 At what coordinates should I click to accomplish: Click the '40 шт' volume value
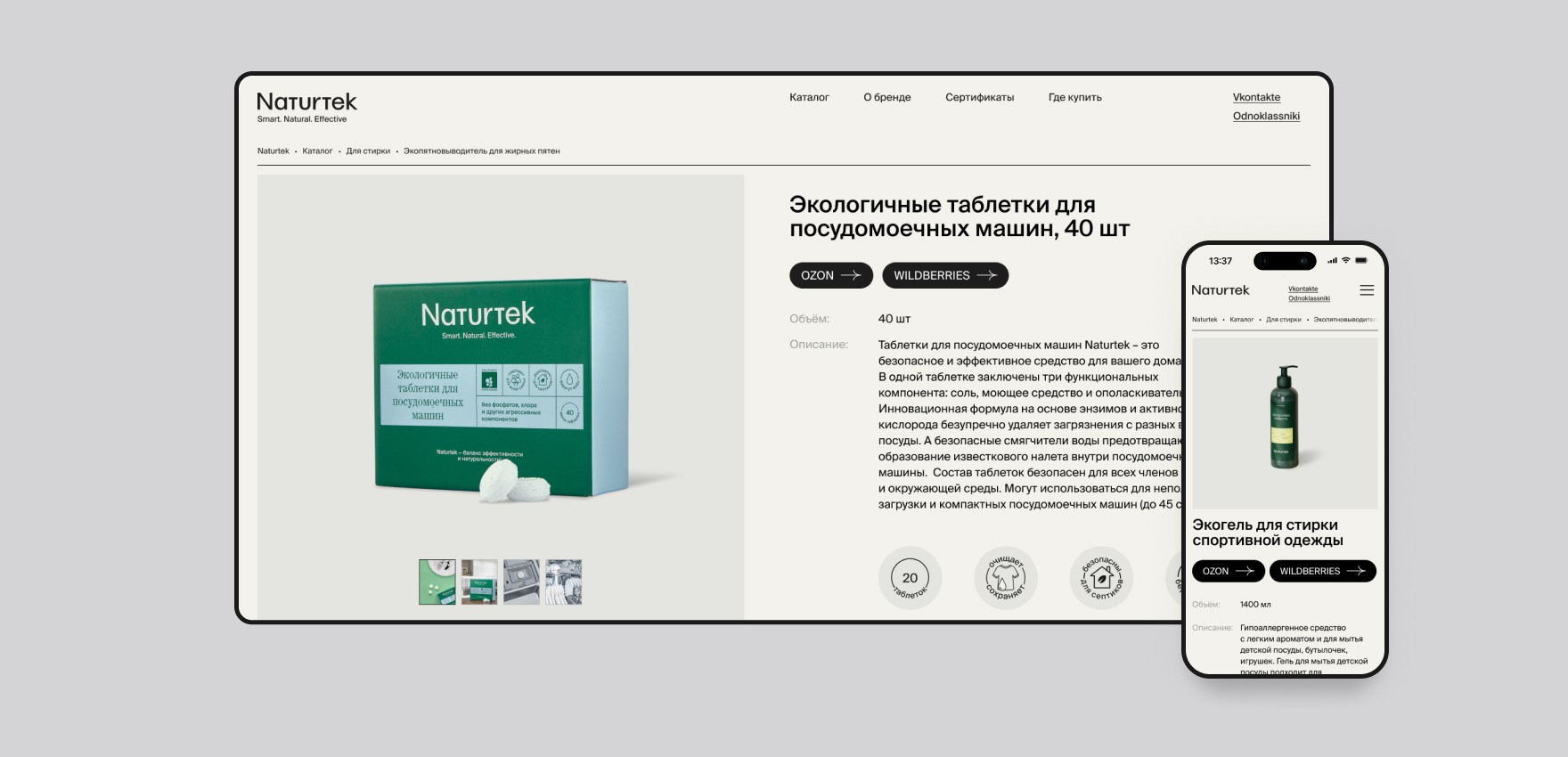click(x=894, y=319)
